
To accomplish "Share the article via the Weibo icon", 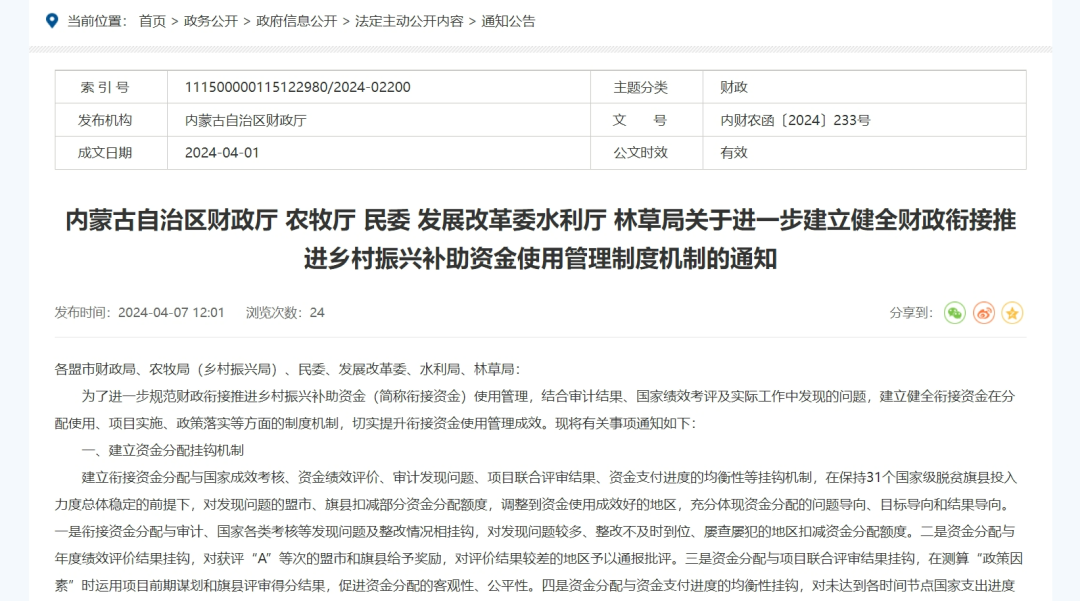I will click(x=984, y=313).
